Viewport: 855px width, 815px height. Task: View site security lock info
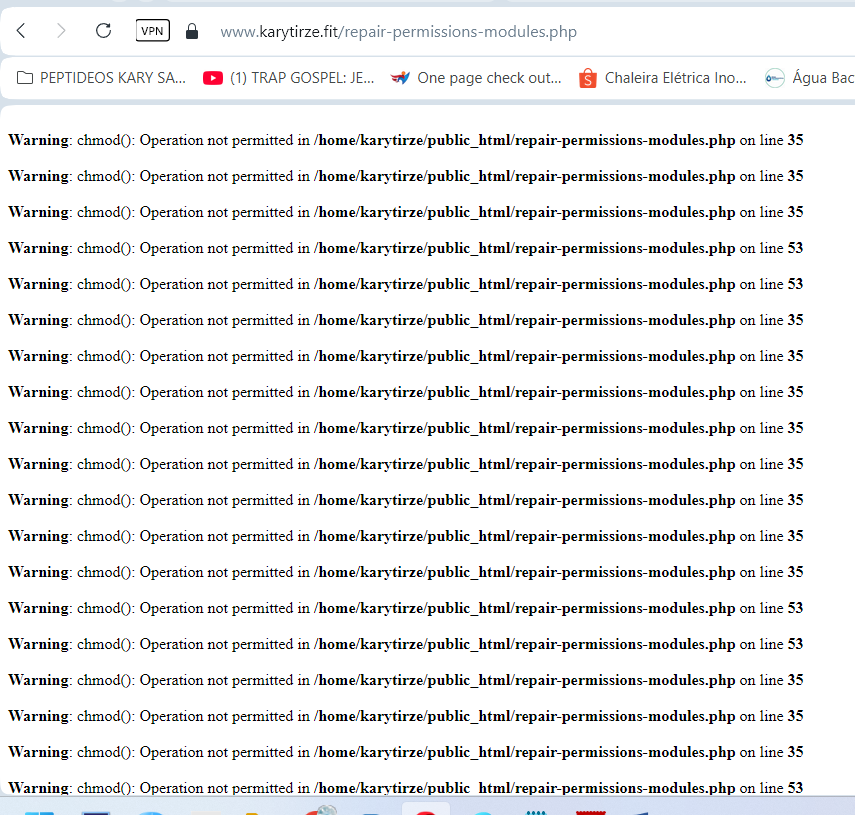pos(192,31)
